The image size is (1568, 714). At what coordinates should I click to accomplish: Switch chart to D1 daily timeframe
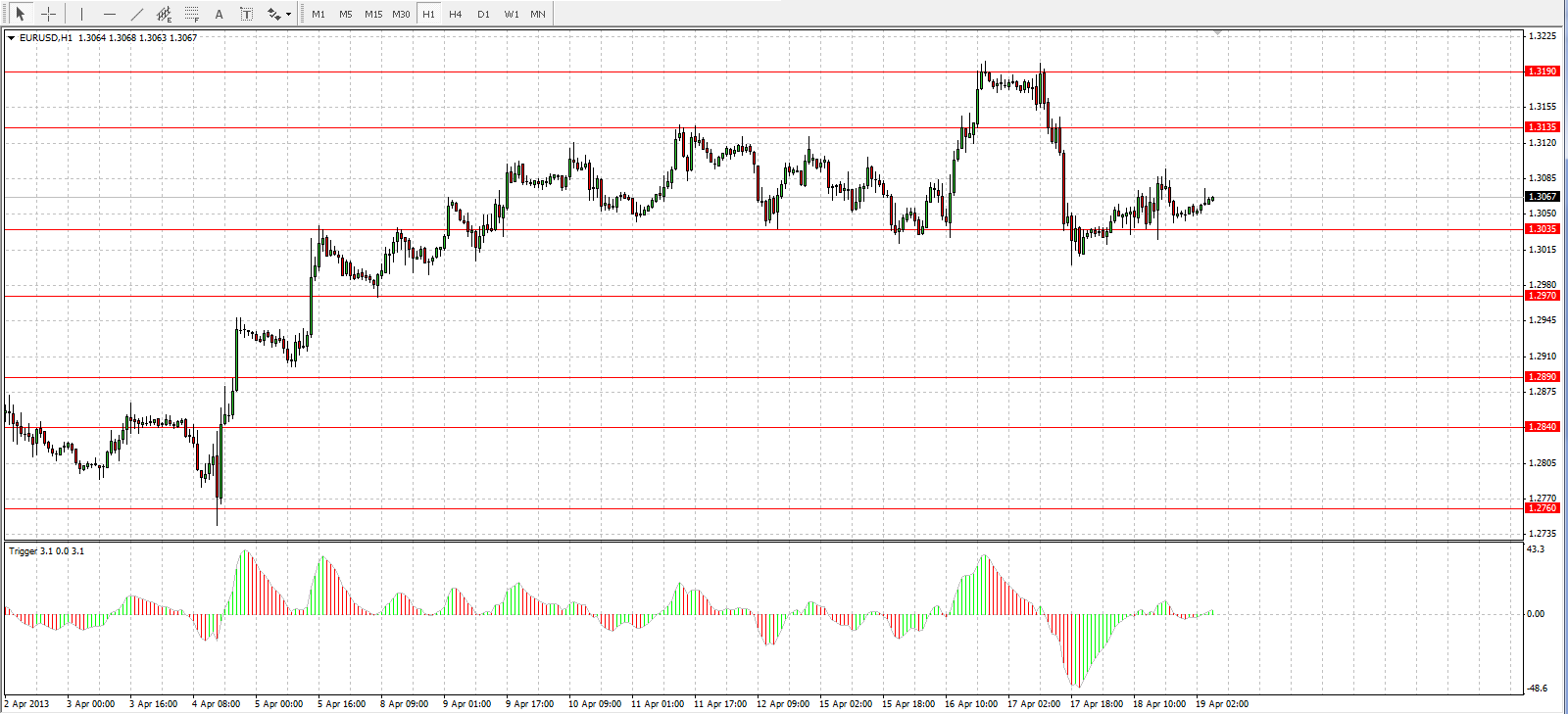483,14
